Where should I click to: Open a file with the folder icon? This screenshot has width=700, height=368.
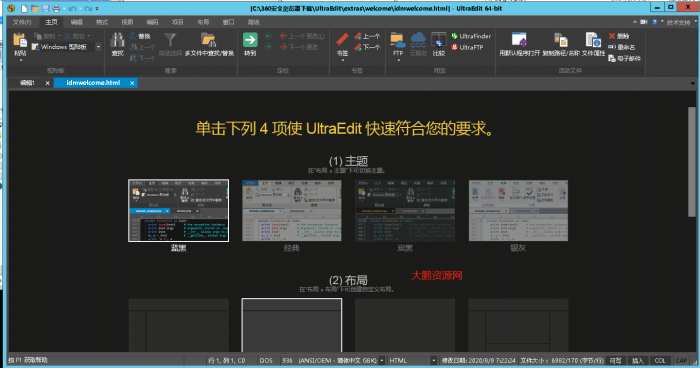click(35, 8)
